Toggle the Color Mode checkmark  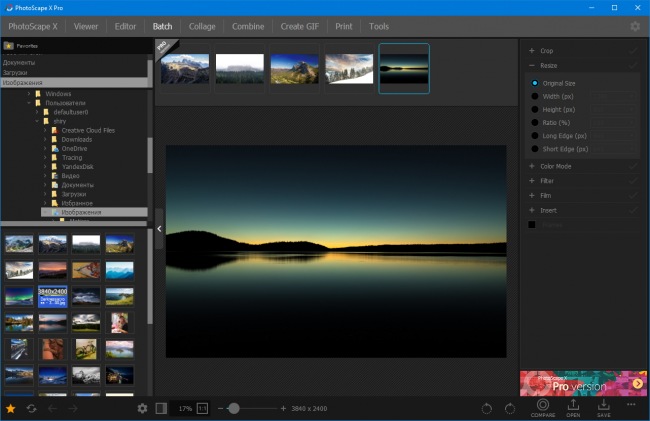633,166
